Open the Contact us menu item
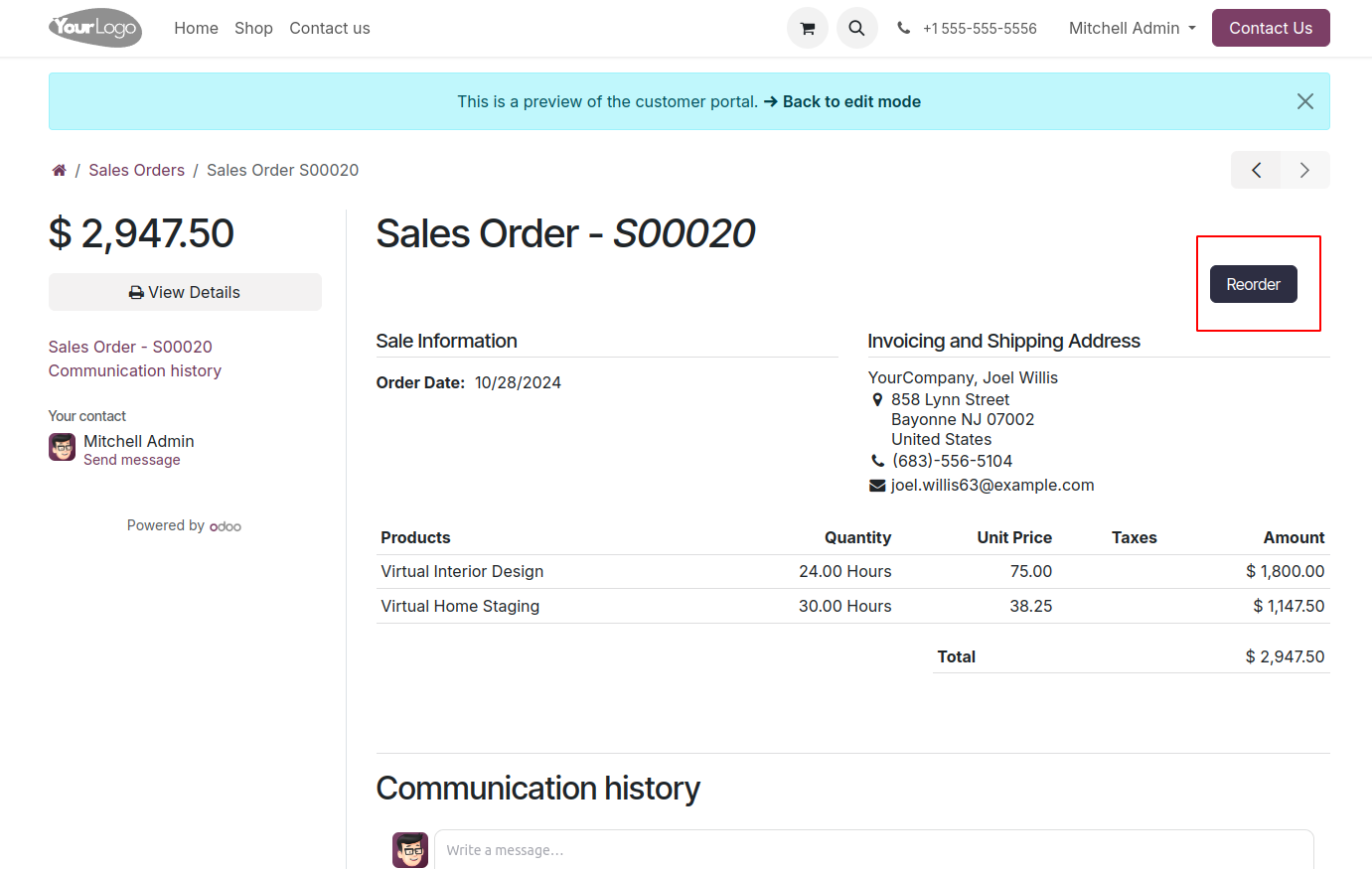 330,29
